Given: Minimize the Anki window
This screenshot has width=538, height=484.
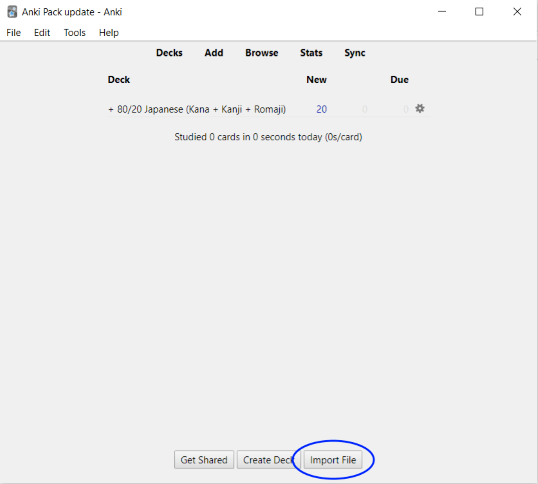Looking at the screenshot, I should [442, 12].
